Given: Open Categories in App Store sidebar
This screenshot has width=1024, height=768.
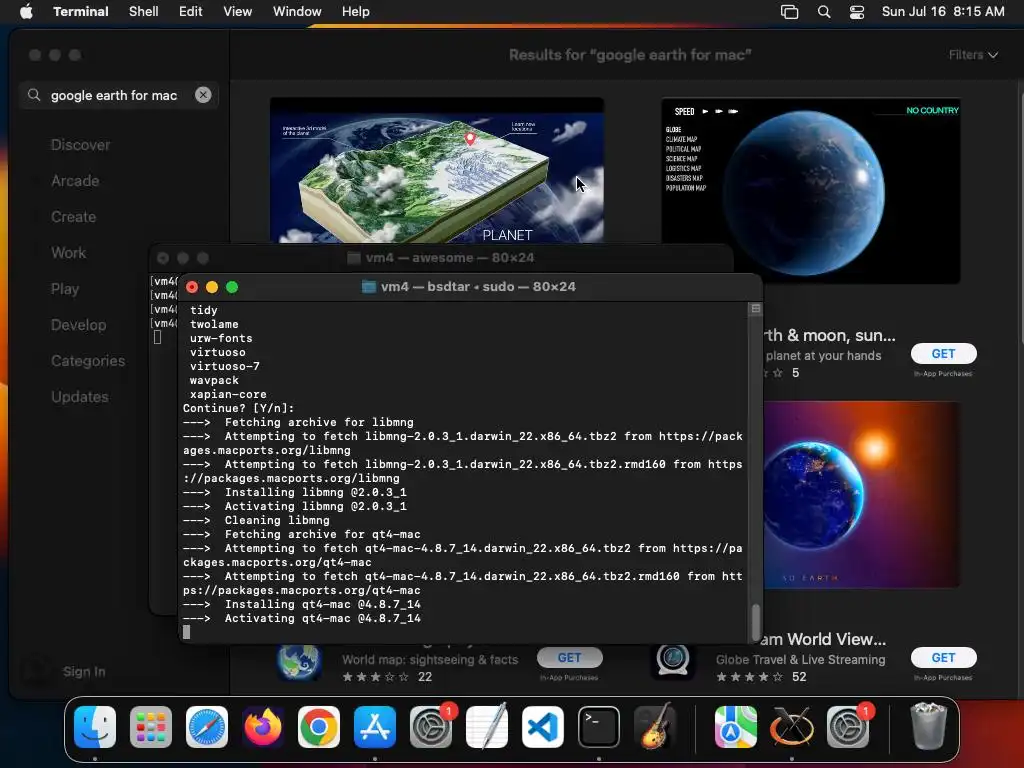Looking at the screenshot, I should 88,360.
